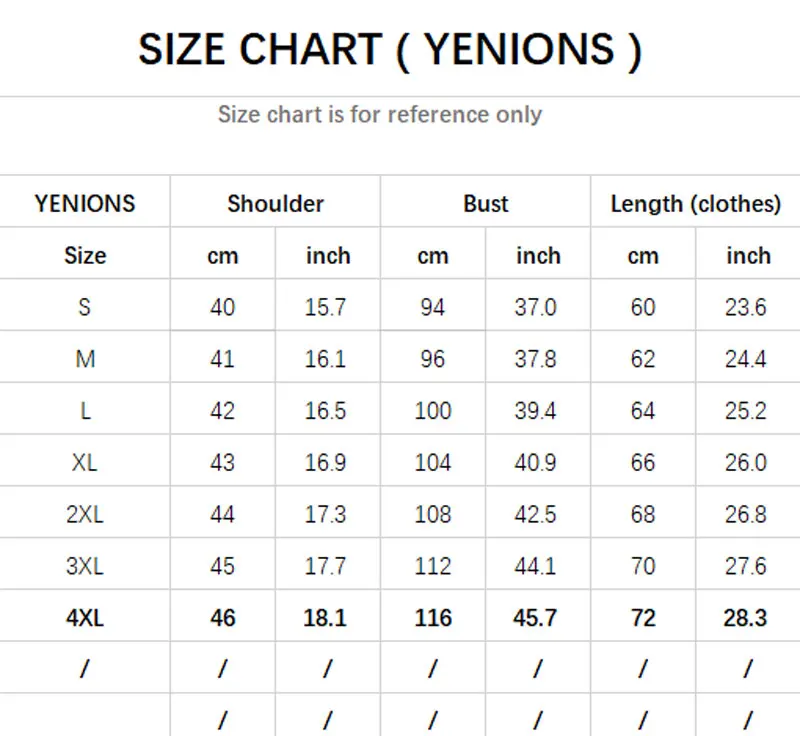Click the Size row label cell

[85, 255]
